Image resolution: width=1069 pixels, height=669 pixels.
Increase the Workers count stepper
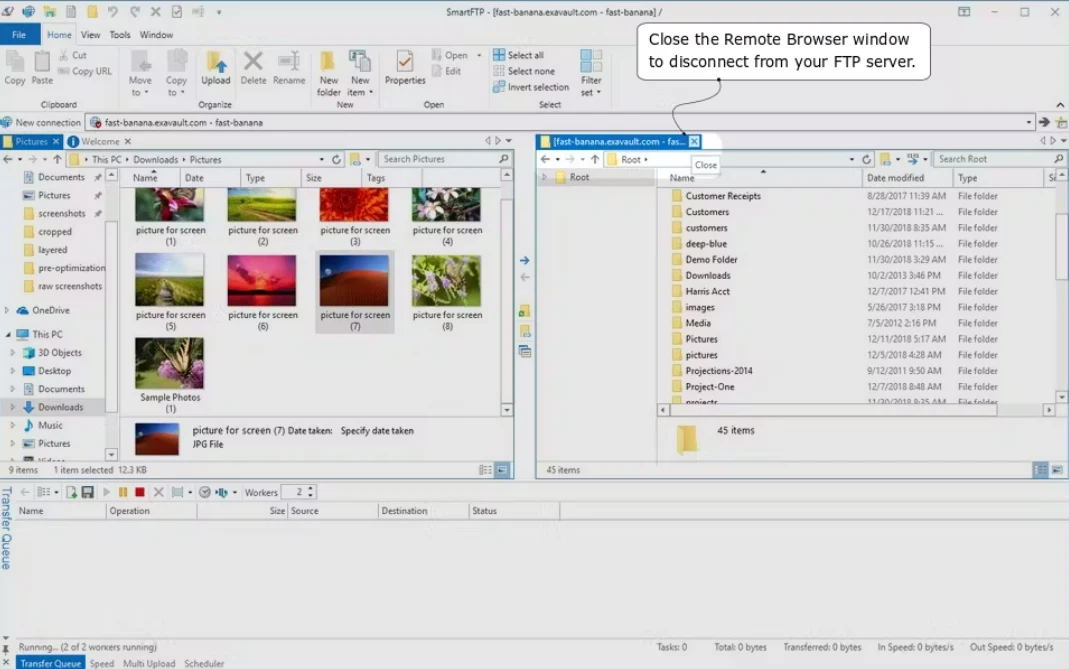pyautogui.click(x=311, y=489)
